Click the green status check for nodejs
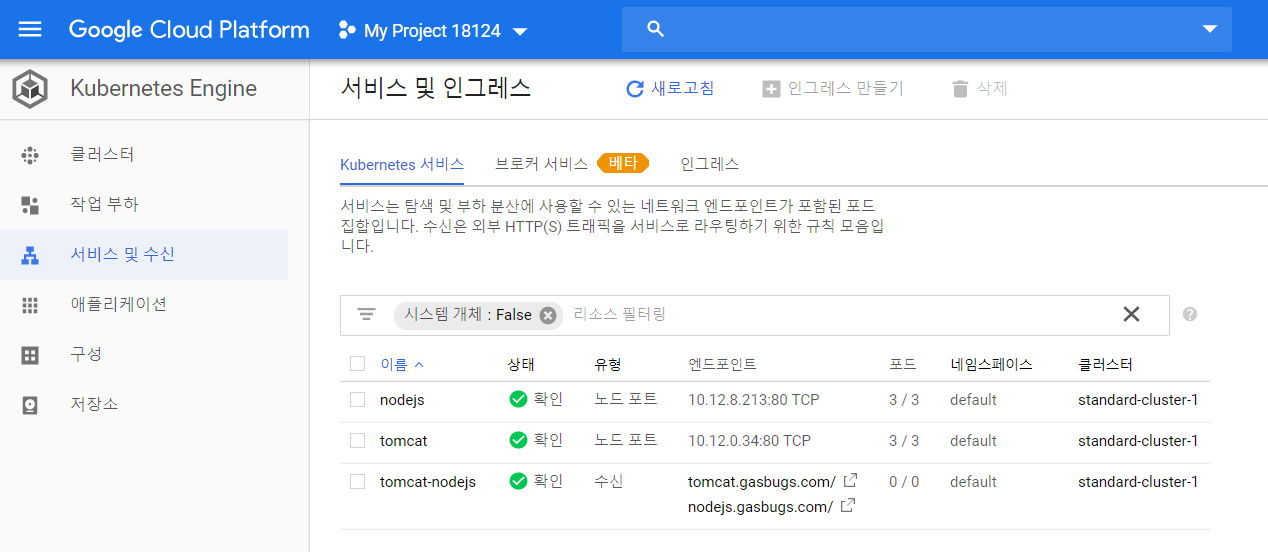 click(x=518, y=400)
